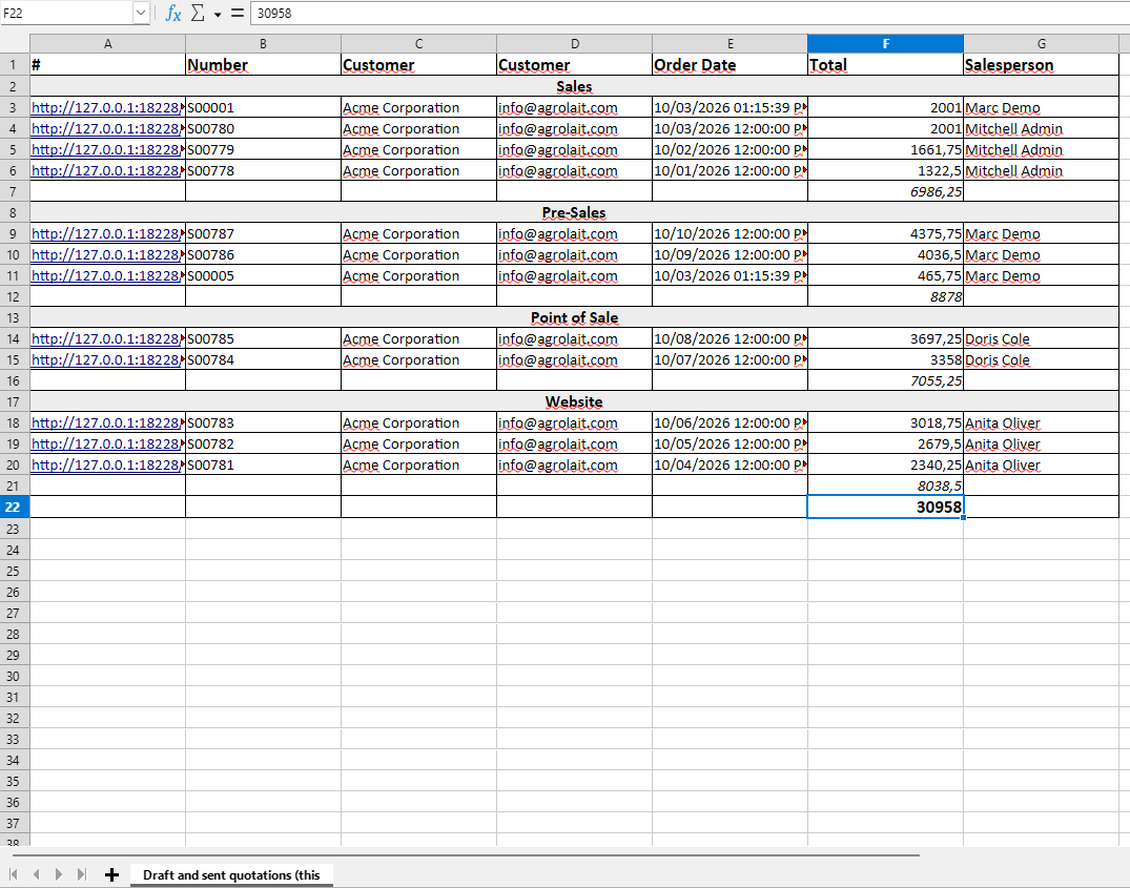Image resolution: width=1130 pixels, height=888 pixels.
Task: Click the Pre-Sales group header cell
Action: click(x=574, y=213)
